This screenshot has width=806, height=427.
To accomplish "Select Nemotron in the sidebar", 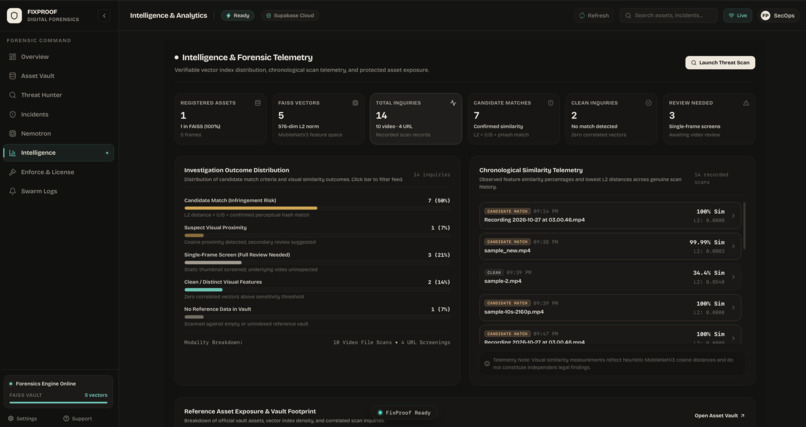I will pos(58,134).
